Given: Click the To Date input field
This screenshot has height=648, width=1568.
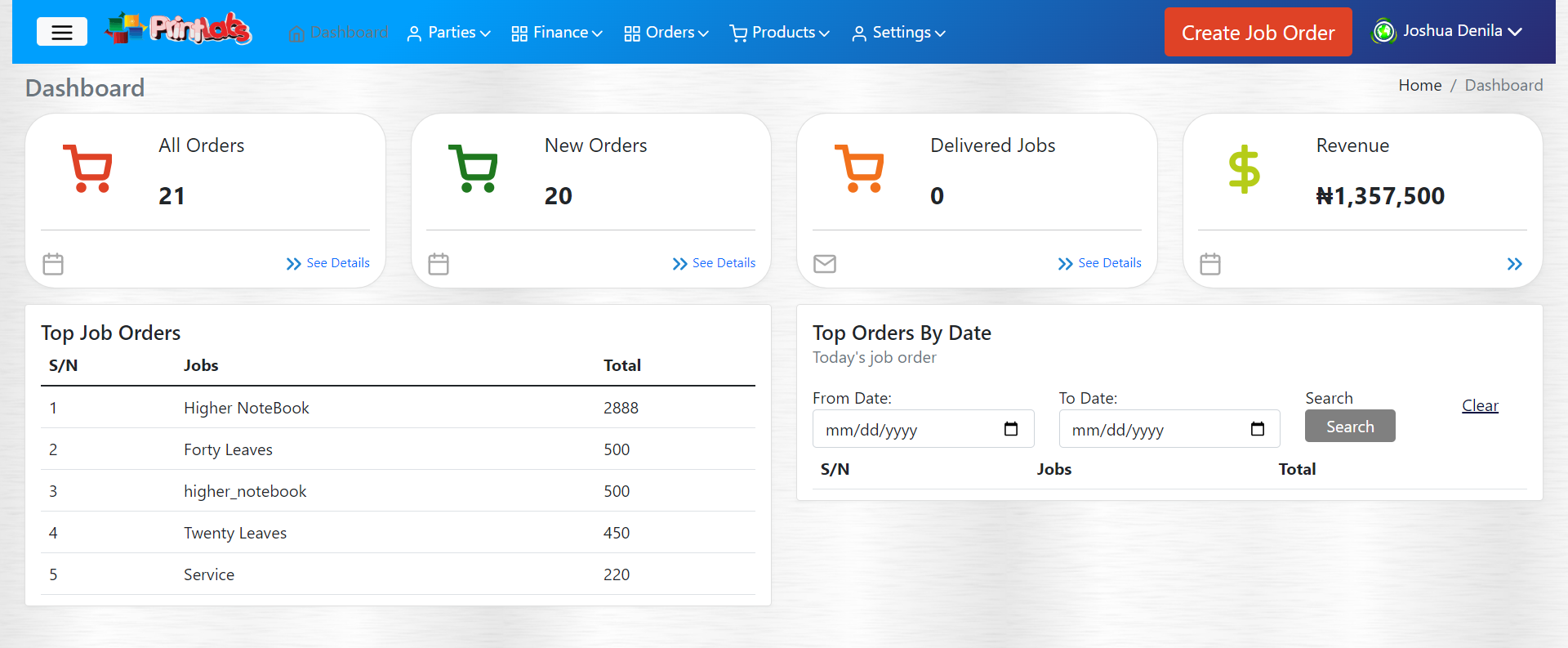Looking at the screenshot, I should pyautogui.click(x=1151, y=429).
